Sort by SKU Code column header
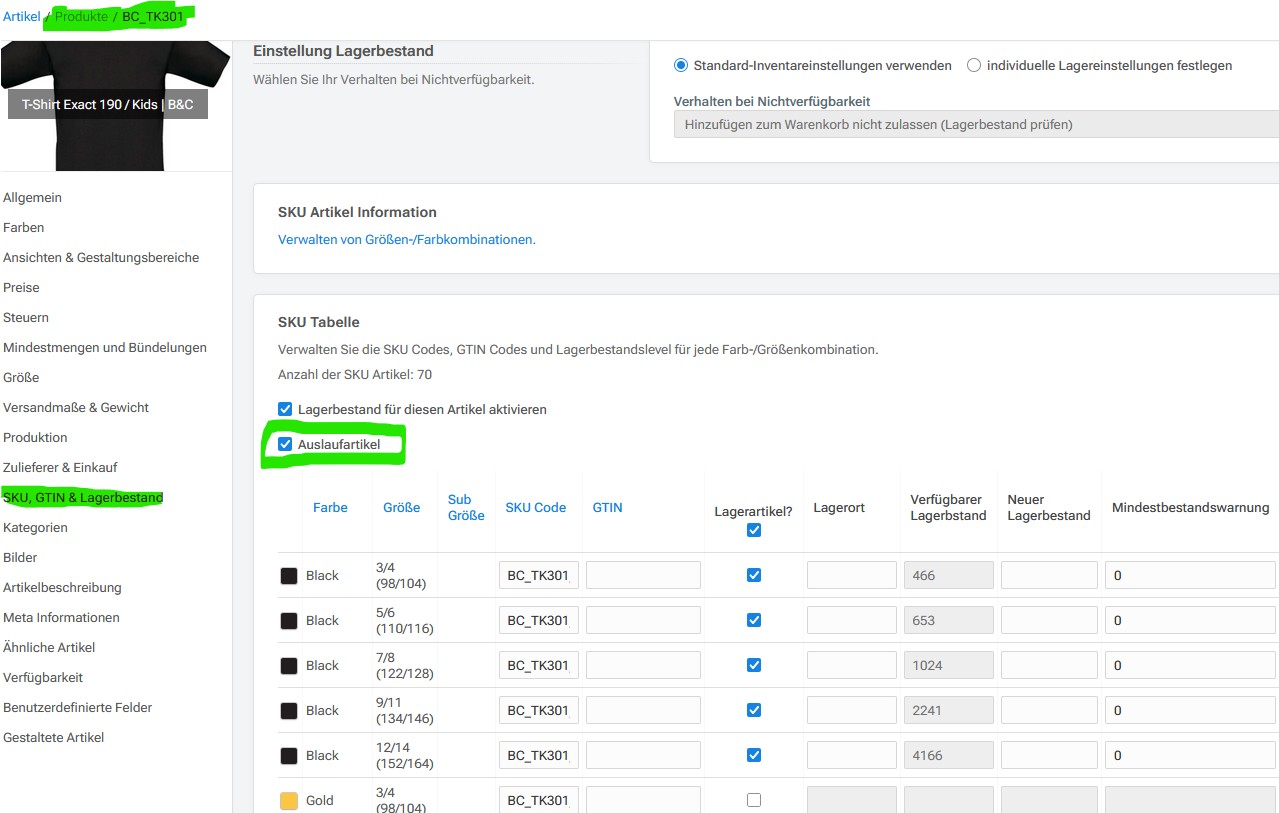 point(535,508)
